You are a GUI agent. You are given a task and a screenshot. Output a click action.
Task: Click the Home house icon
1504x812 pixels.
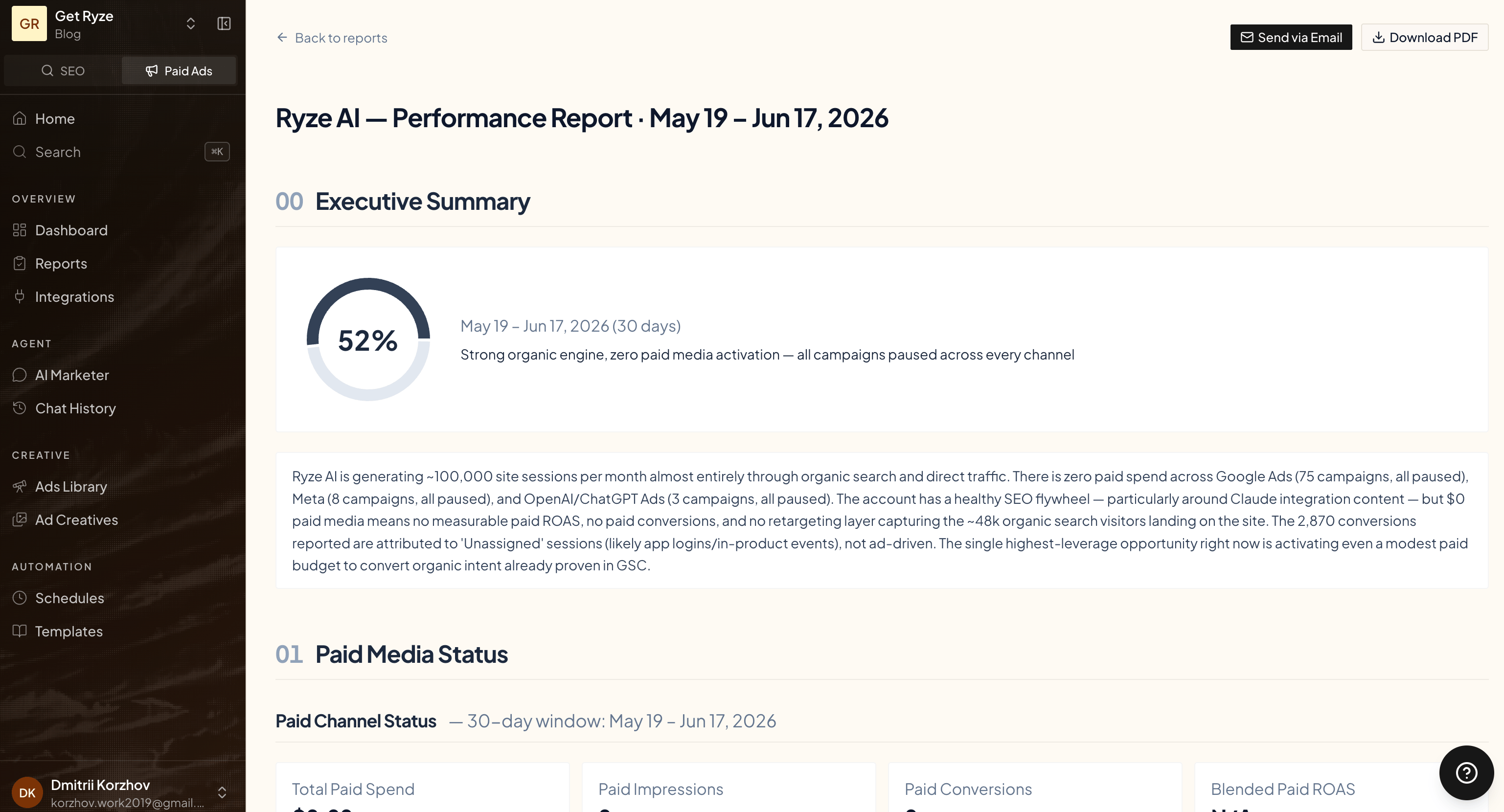tap(20, 118)
